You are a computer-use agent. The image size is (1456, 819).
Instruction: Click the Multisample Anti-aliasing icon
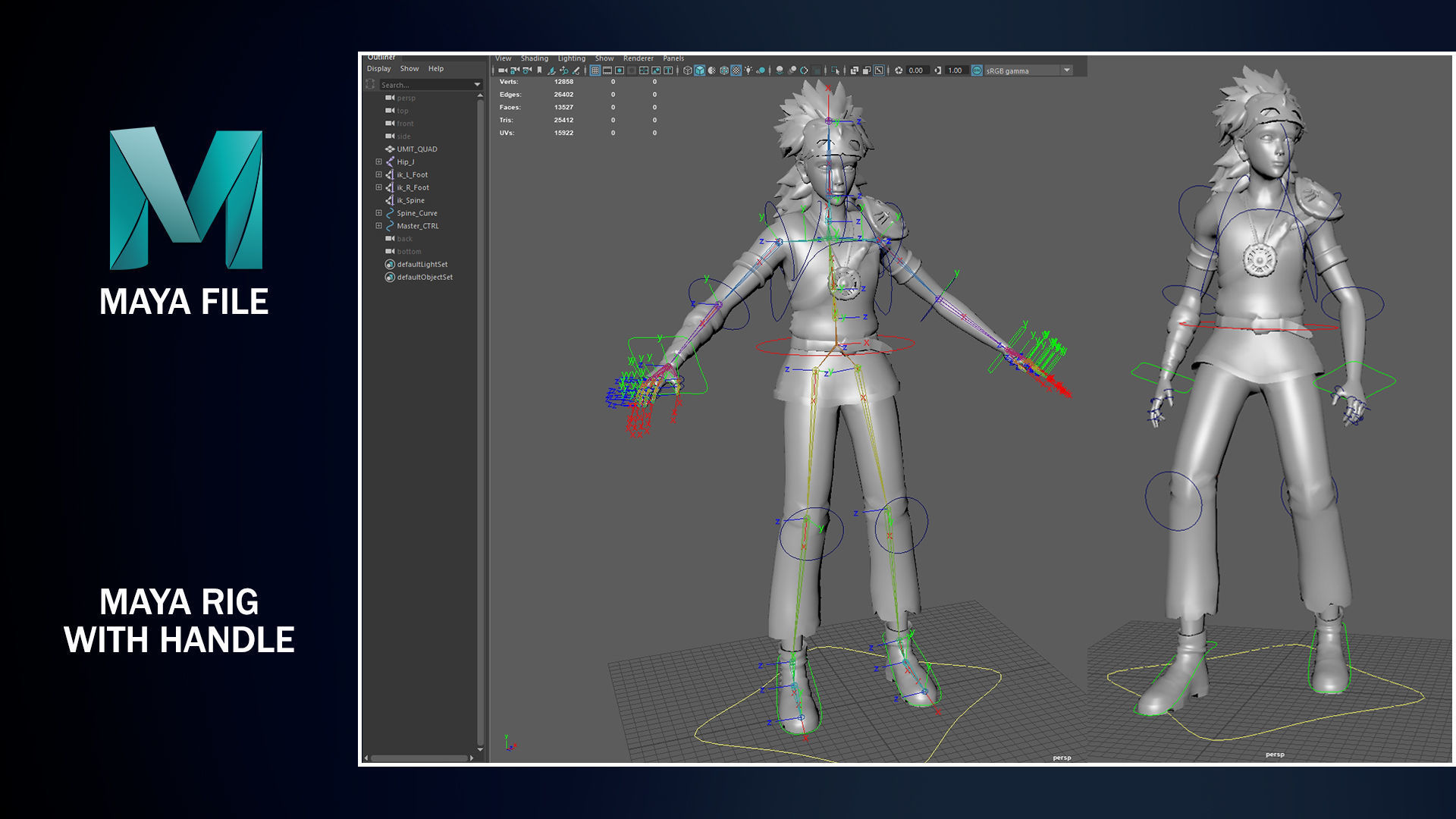click(804, 70)
